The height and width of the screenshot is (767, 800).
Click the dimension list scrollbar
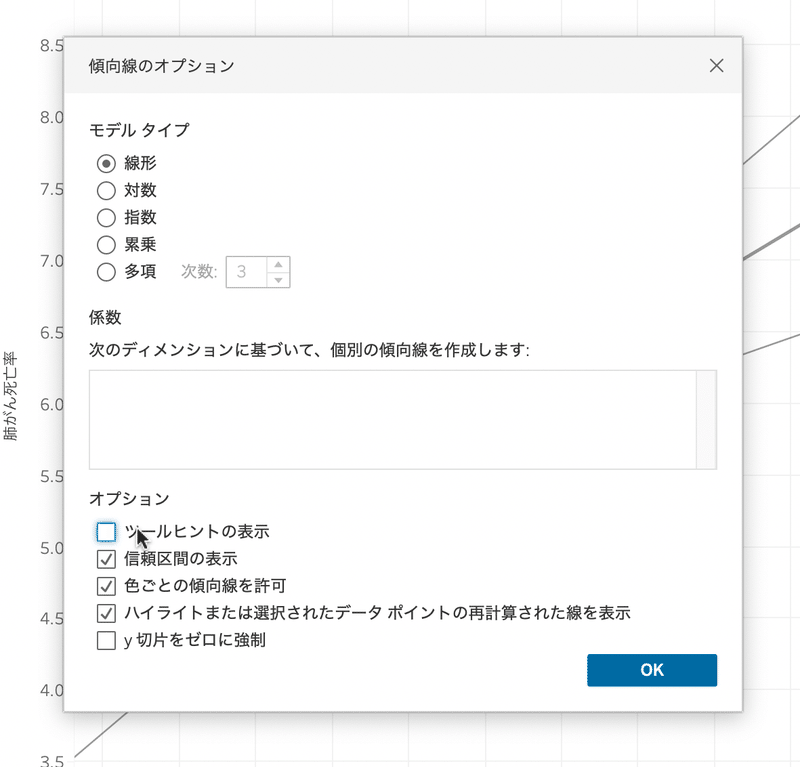706,419
